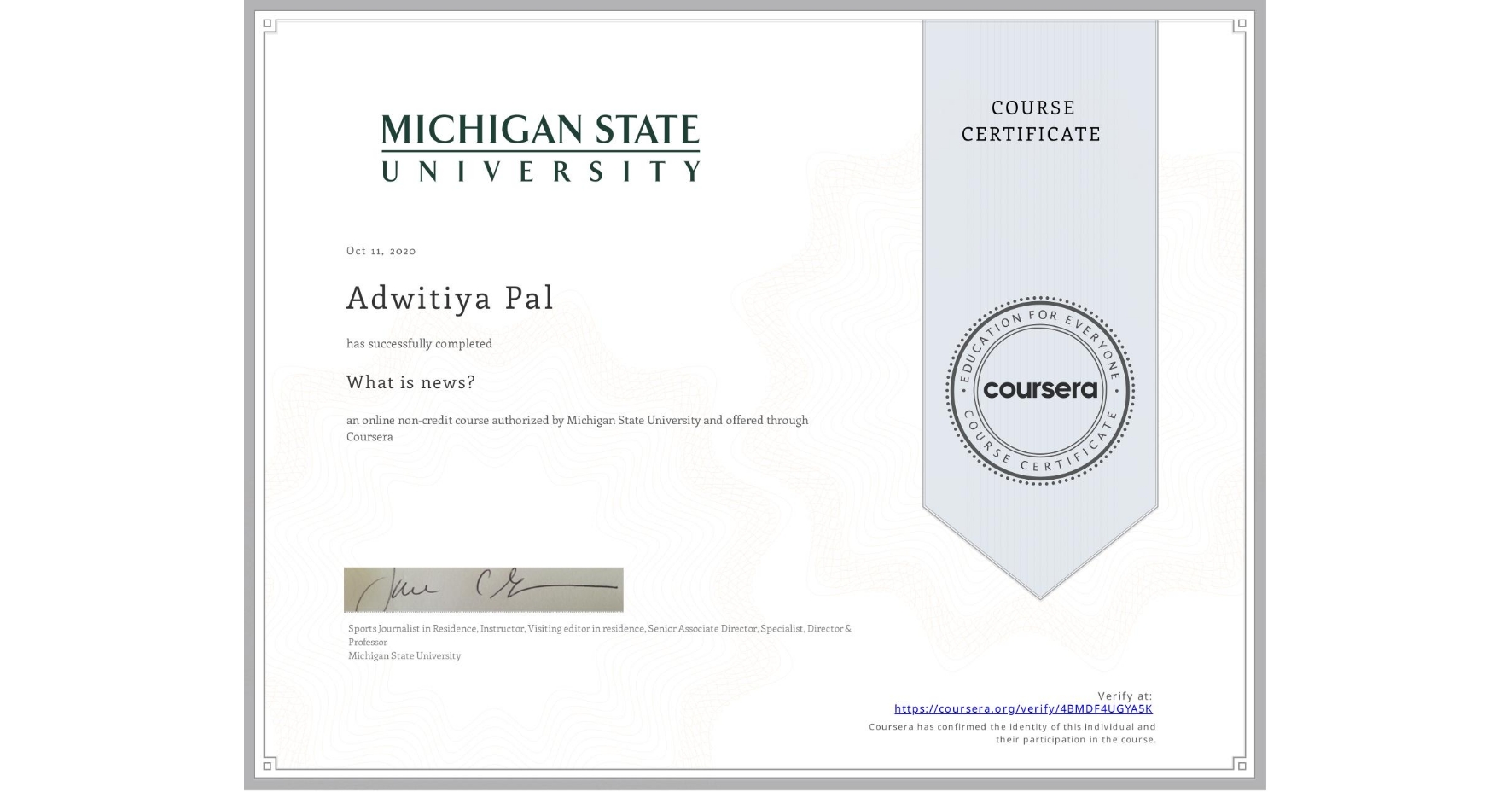Click the Coursera seal emblem
Viewport: 1512px width, 792px height.
tap(1039, 390)
